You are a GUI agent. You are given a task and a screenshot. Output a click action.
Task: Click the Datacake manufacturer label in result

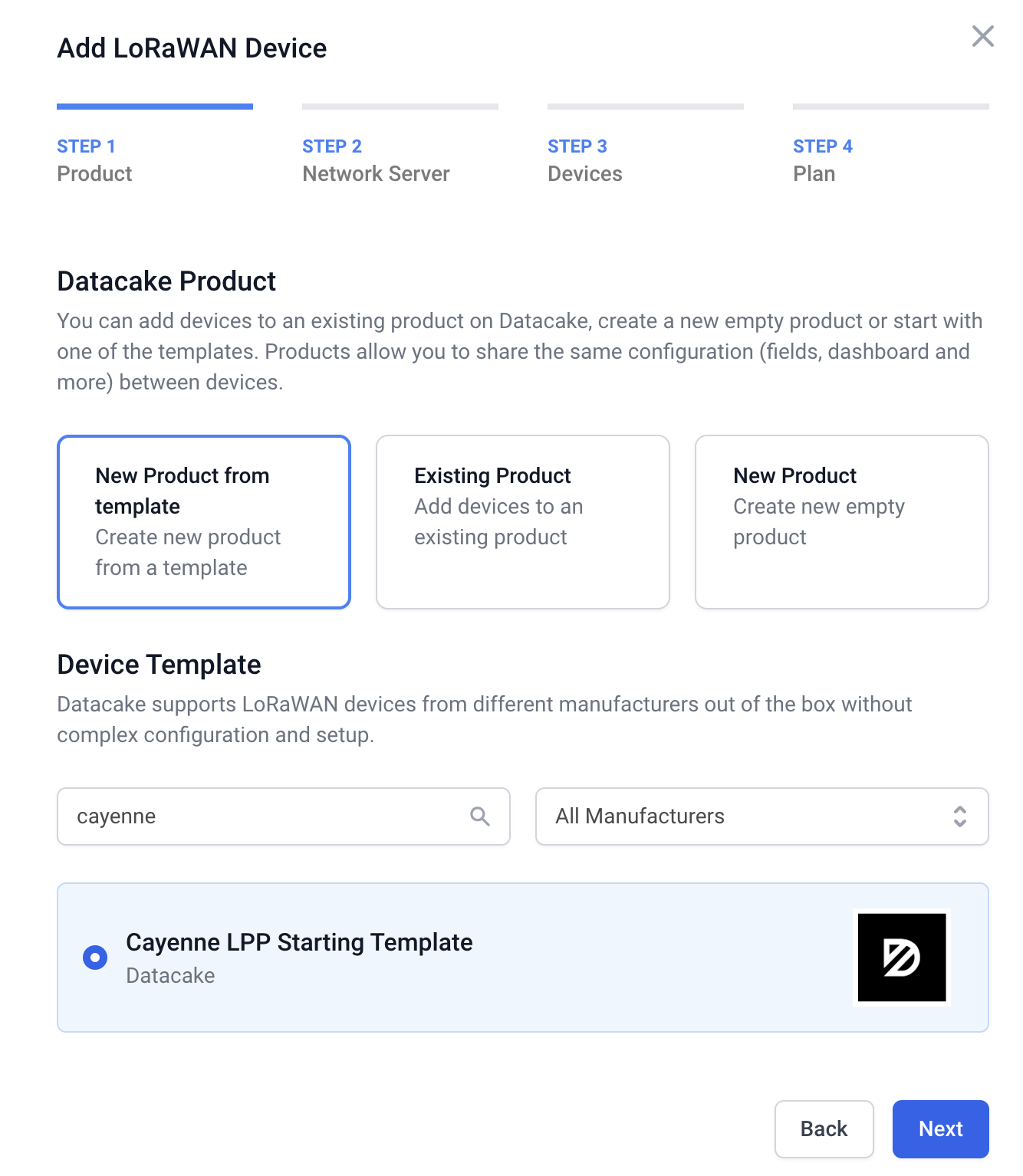click(x=170, y=976)
